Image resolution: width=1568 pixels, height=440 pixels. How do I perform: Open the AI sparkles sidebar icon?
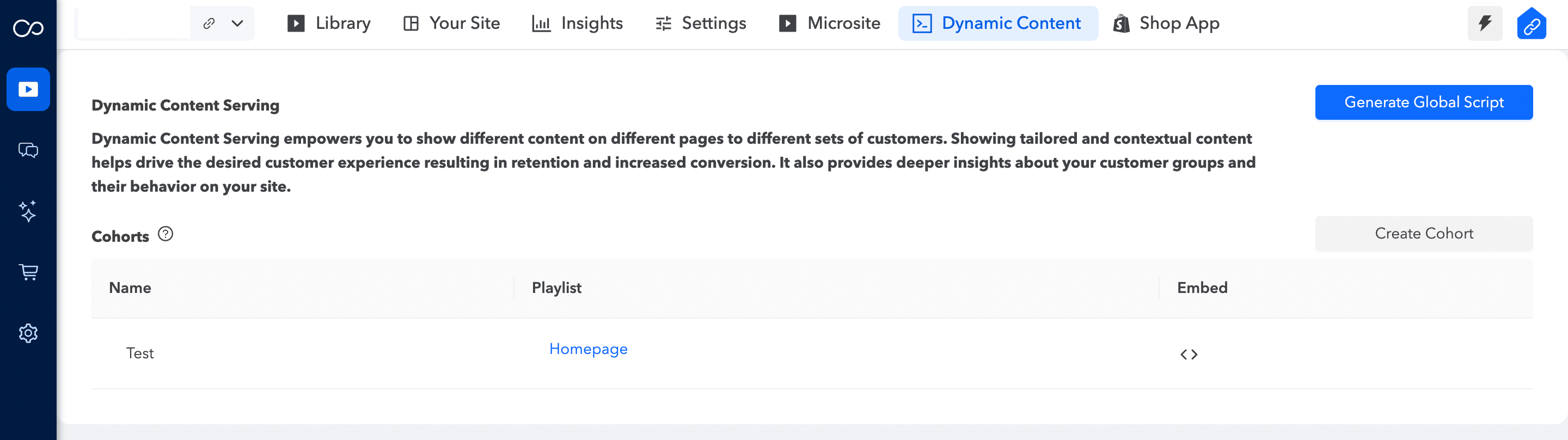pos(28,211)
